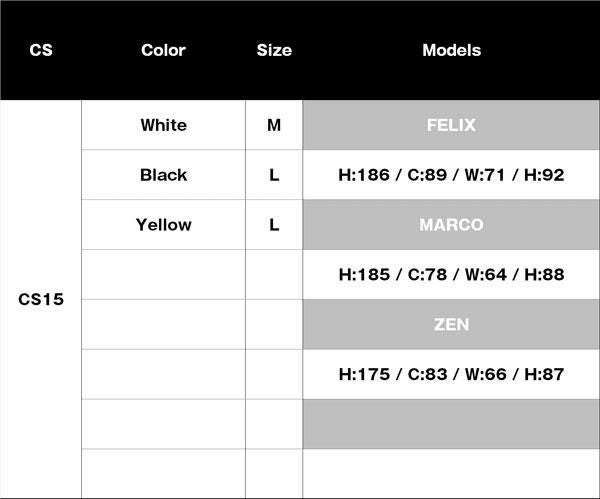Click the FELIX model name cell
Screen dimensions: 600x499
click(451, 125)
